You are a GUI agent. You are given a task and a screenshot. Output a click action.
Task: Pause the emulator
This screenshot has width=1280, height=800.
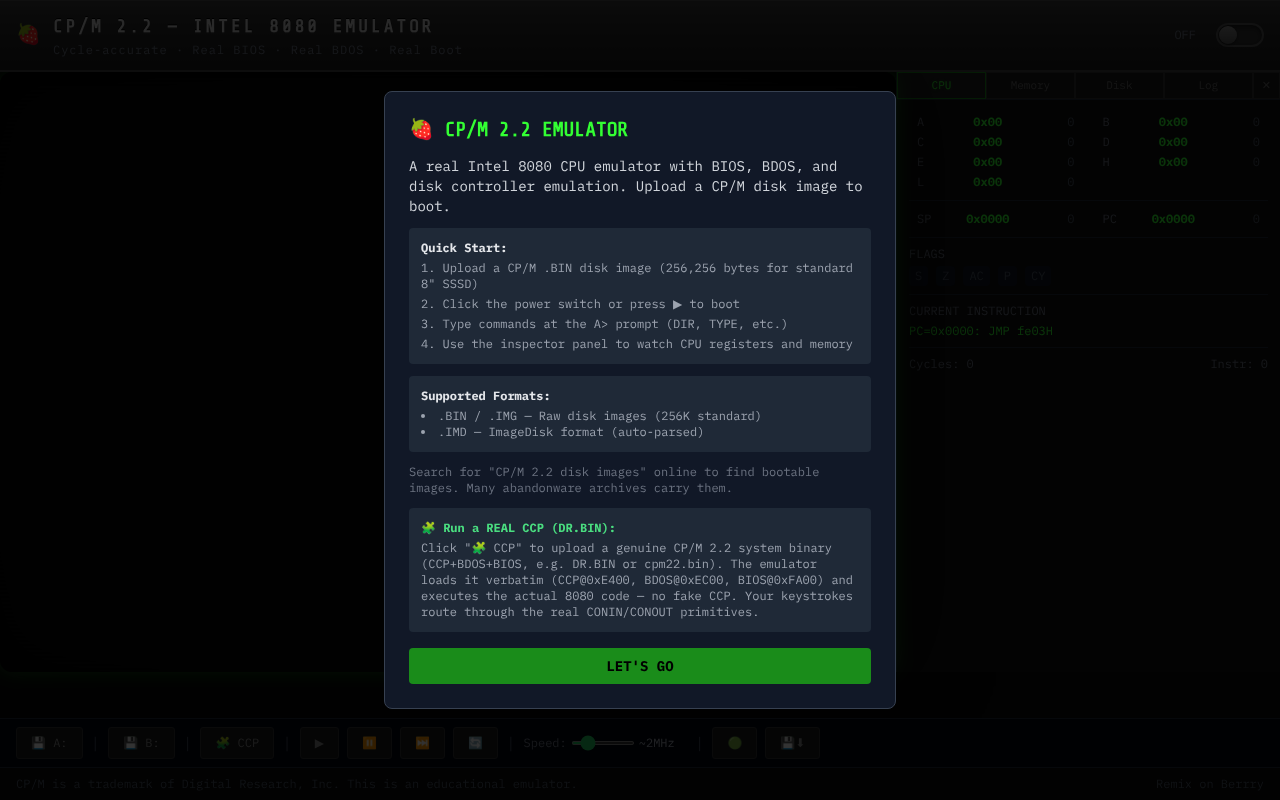pos(369,743)
